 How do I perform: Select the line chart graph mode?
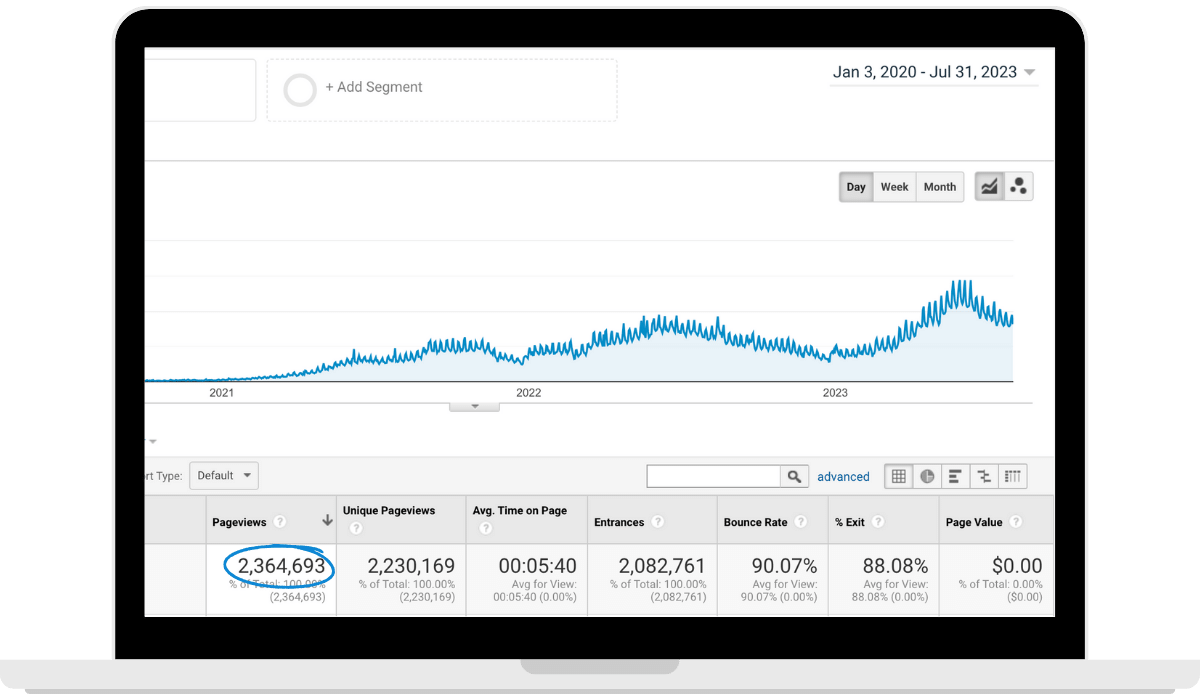[989, 186]
